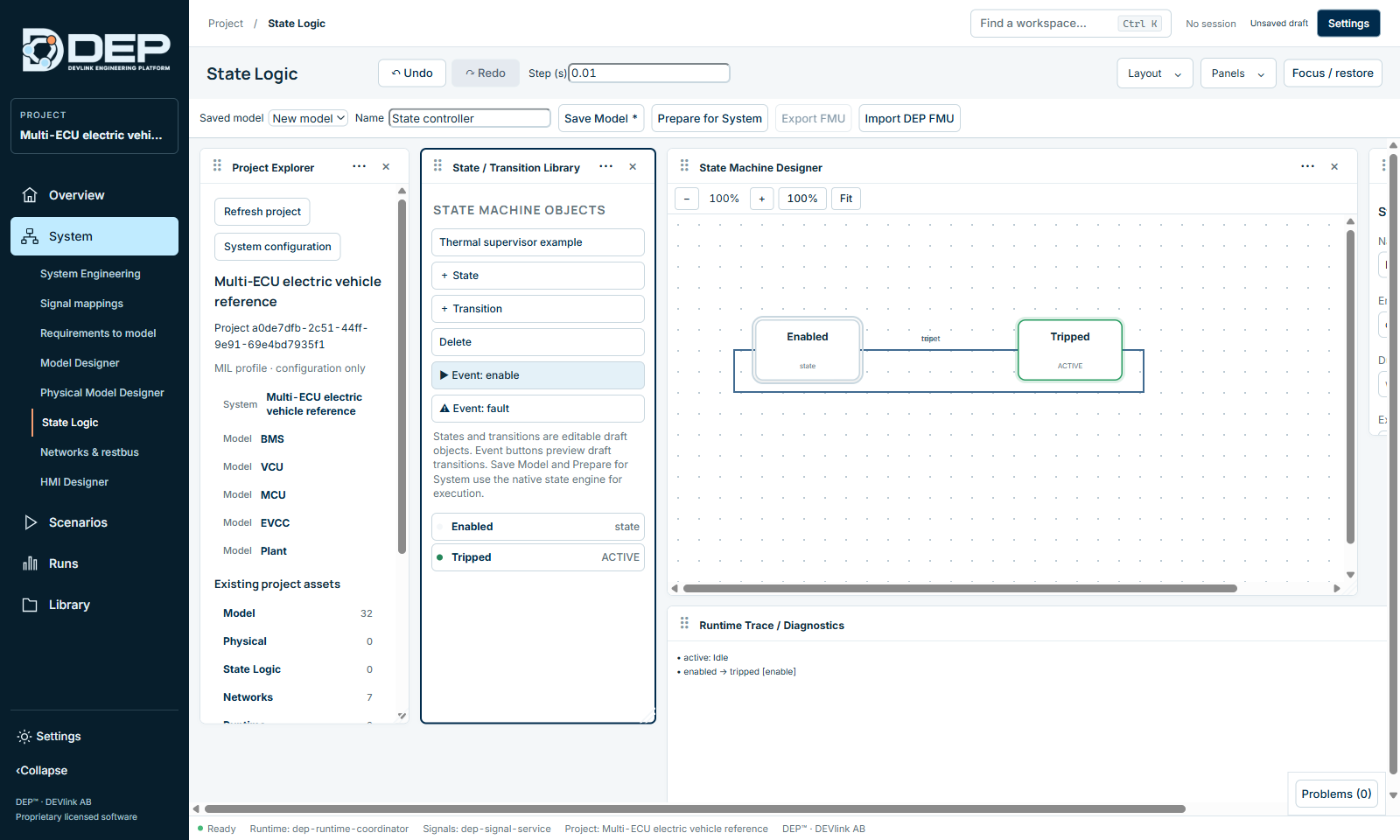Viewport: 1400px width, 840px height.
Task: Open the Problems (0) panel
Action: [1336, 794]
